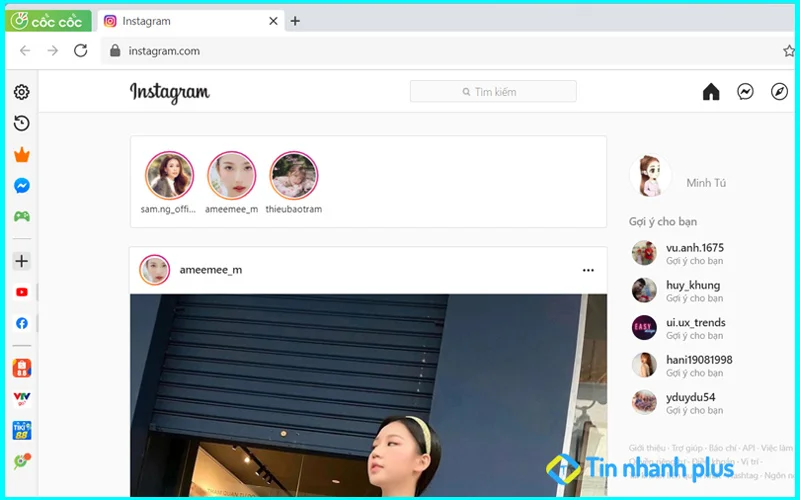This screenshot has width=800, height=500.
Task: Click vu.anh.1675 profile picture
Action: (x=644, y=253)
